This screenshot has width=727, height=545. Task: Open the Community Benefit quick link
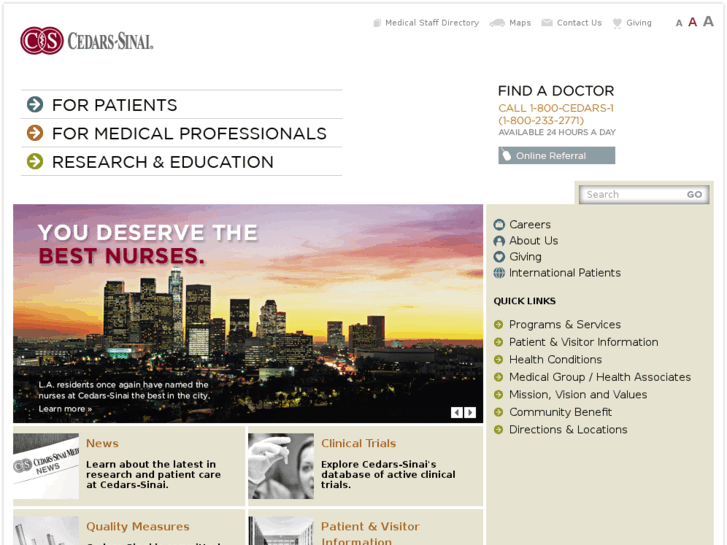coord(561,412)
